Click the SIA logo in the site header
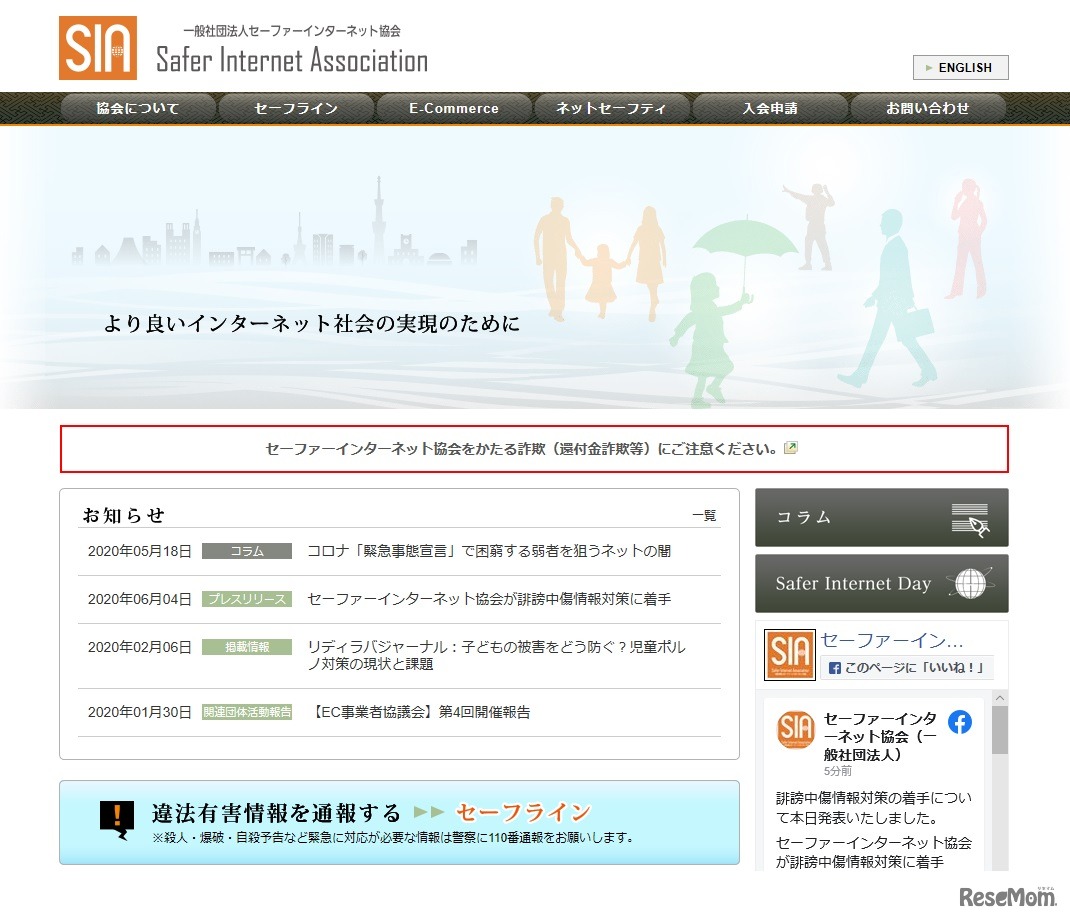The image size is (1070, 920). (x=96, y=46)
